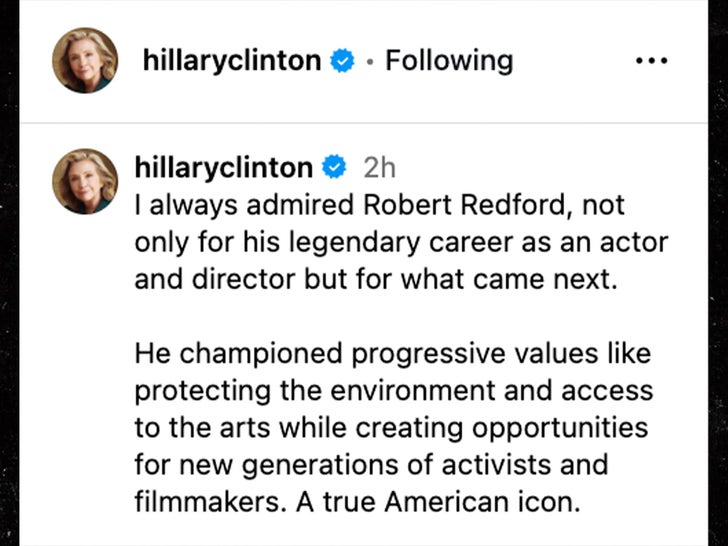Click the hillaryclinton username above the caption
The image size is (728, 546).
(224, 166)
